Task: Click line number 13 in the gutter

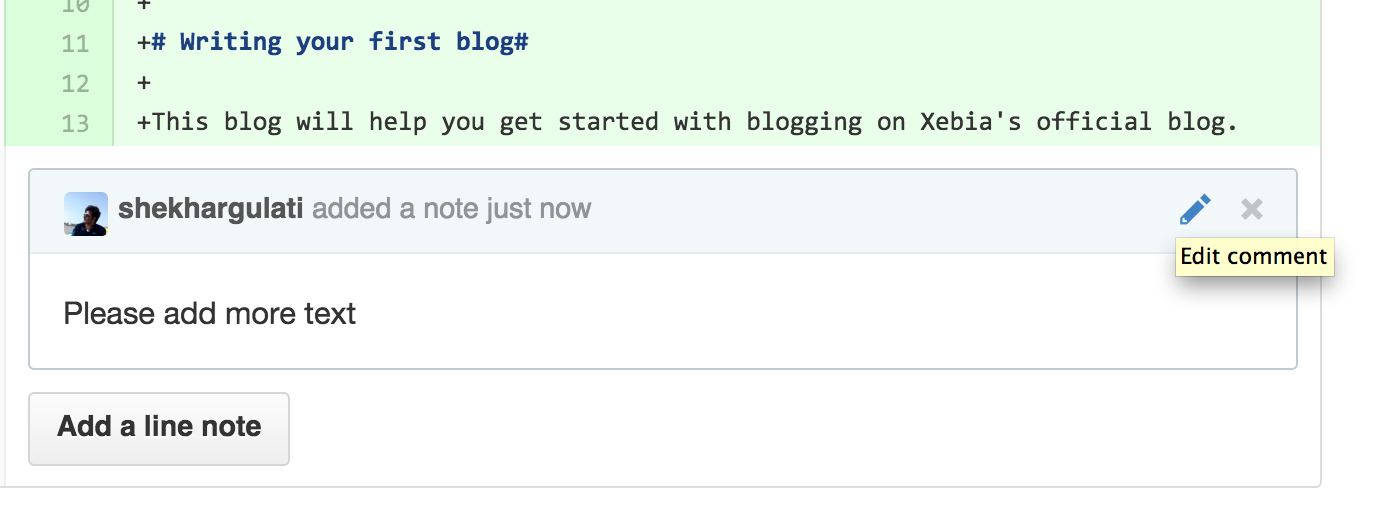Action: pyautogui.click(x=75, y=124)
